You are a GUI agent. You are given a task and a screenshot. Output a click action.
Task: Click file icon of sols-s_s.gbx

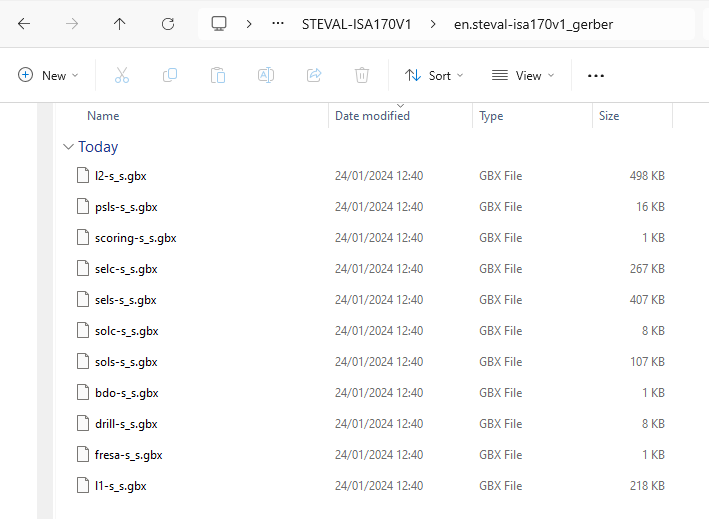click(x=83, y=361)
